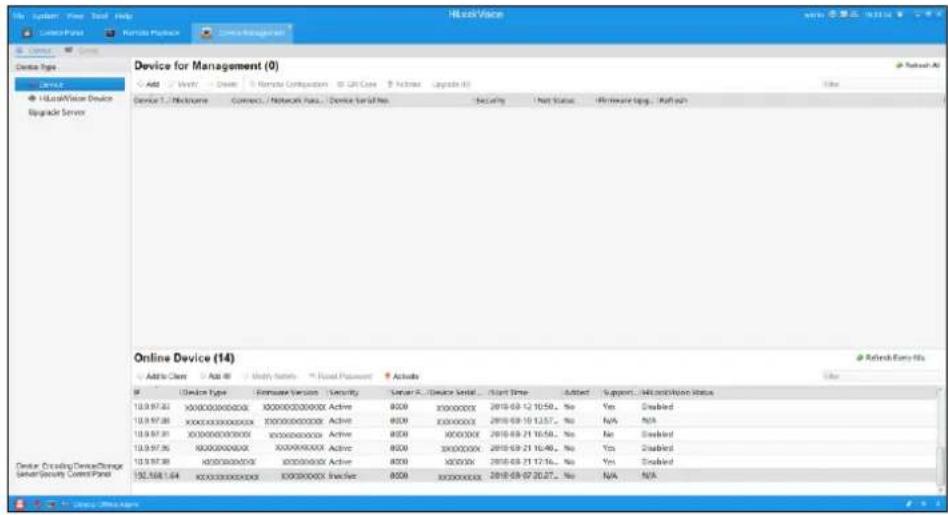
Task: Click Add in Device for Management toolbar
Action: pos(149,84)
